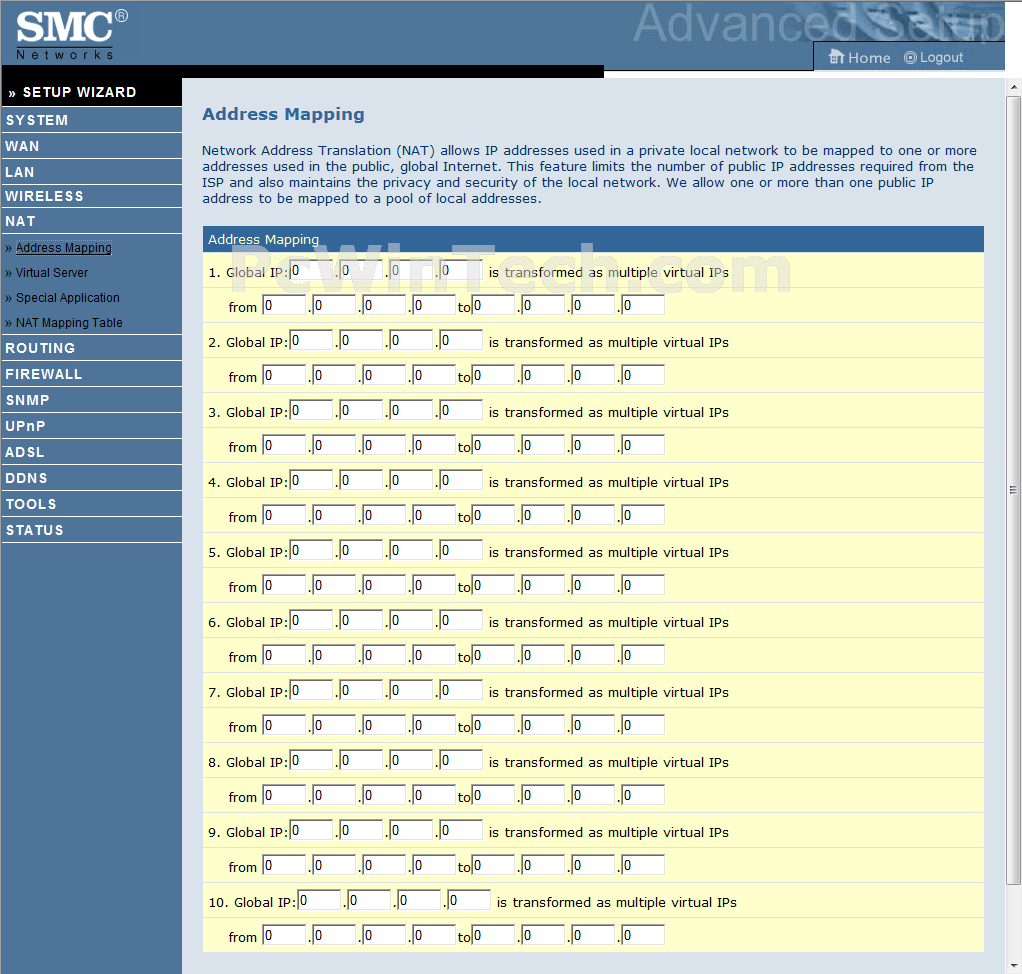The image size is (1022, 974).
Task: Click '10. Global IP:' label
Action: 252,902
